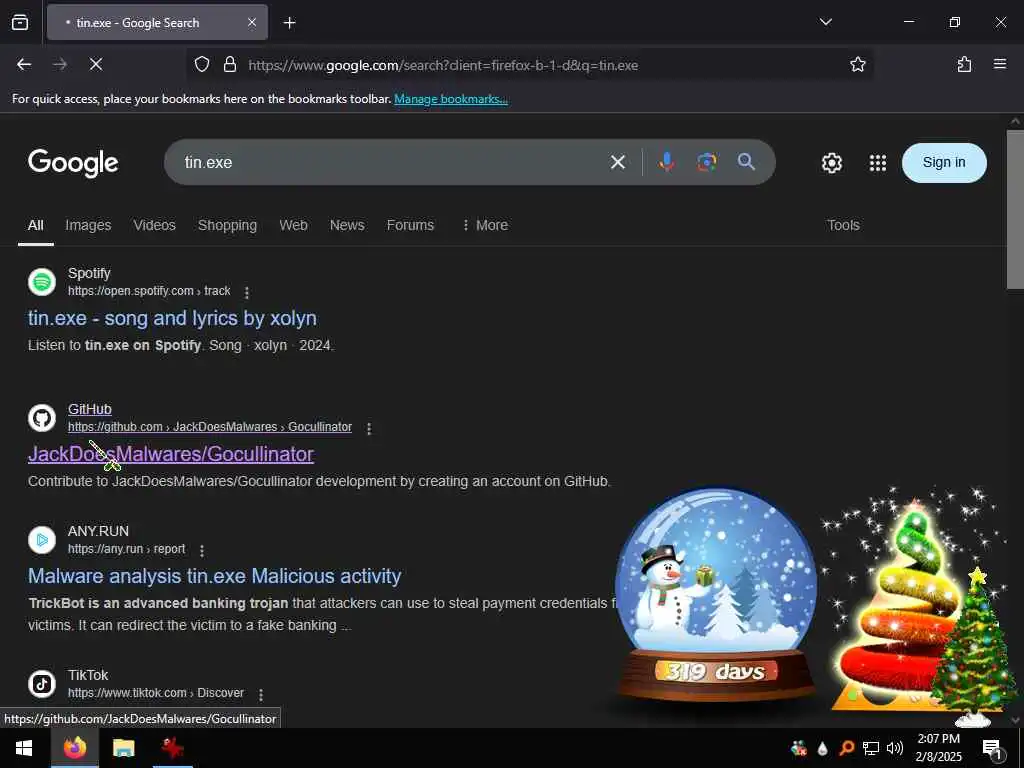Open the notification center icon
Viewport: 1024px width, 768px height.
[x=992, y=749]
